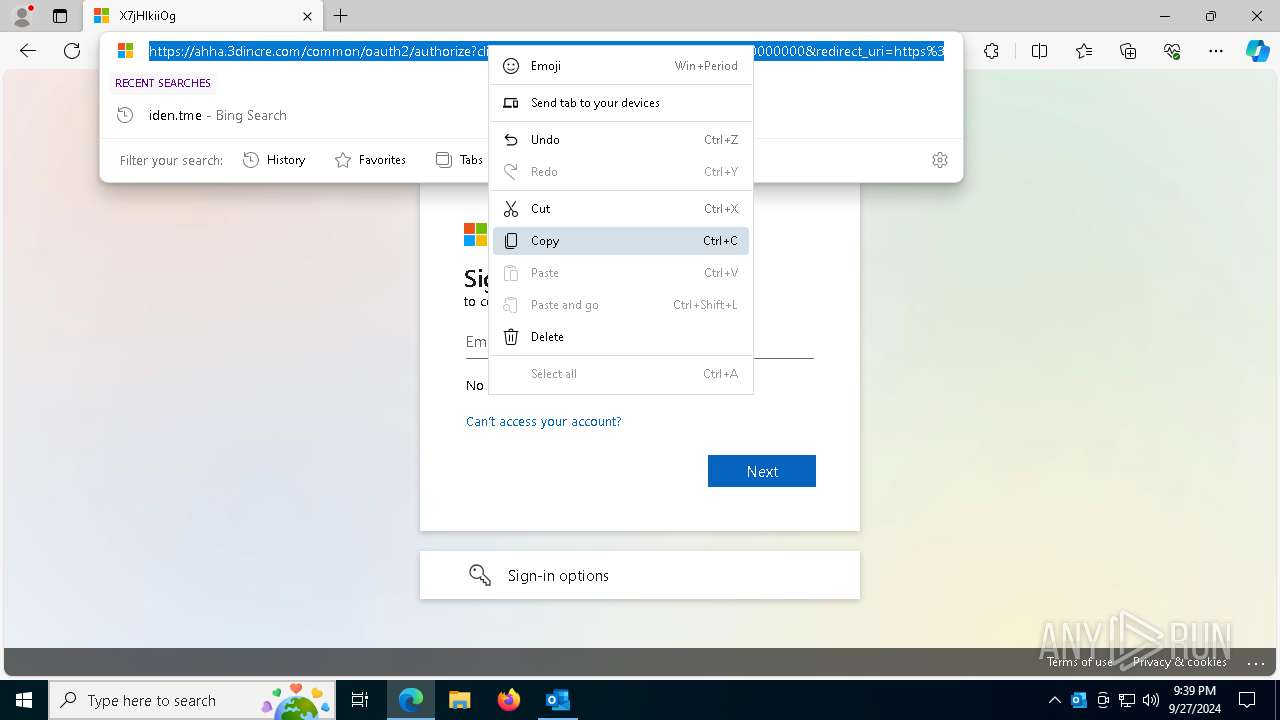Select recent search iden.tme
Screen dimensions: 1280x720
pyautogui.click(x=531, y=115)
